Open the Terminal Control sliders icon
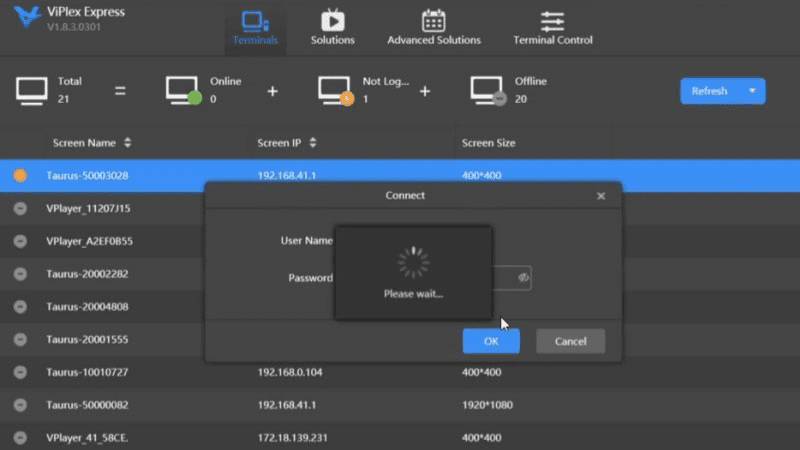 pyautogui.click(x=553, y=21)
